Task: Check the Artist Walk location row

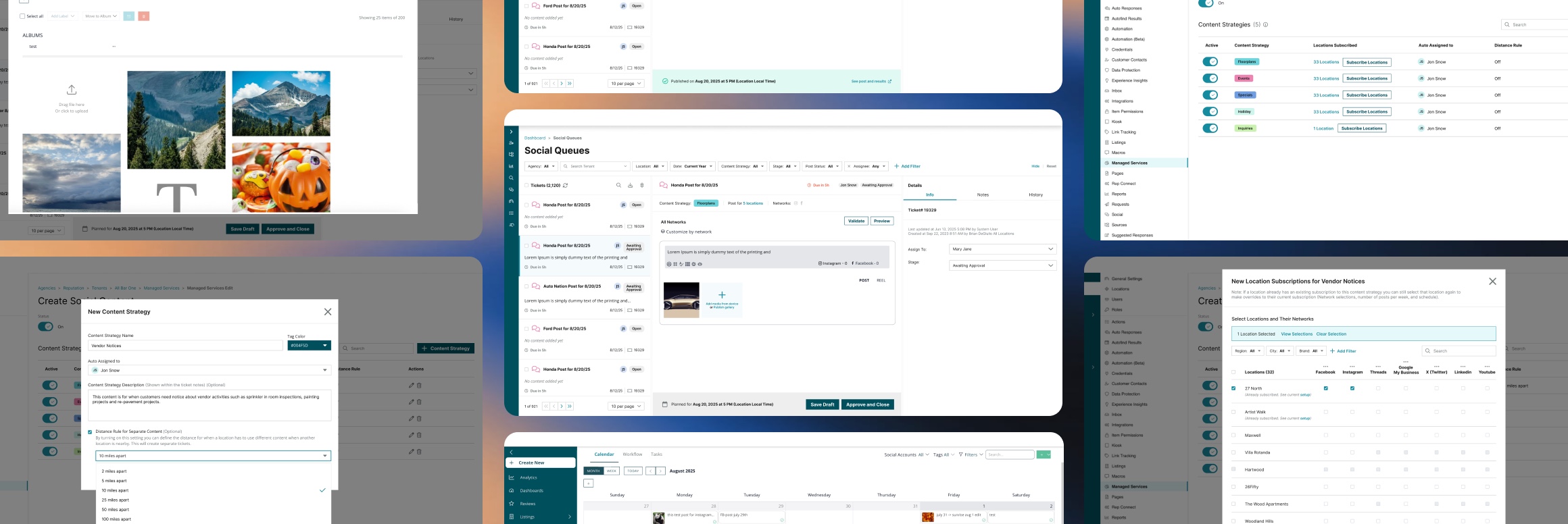Action: [1233, 412]
